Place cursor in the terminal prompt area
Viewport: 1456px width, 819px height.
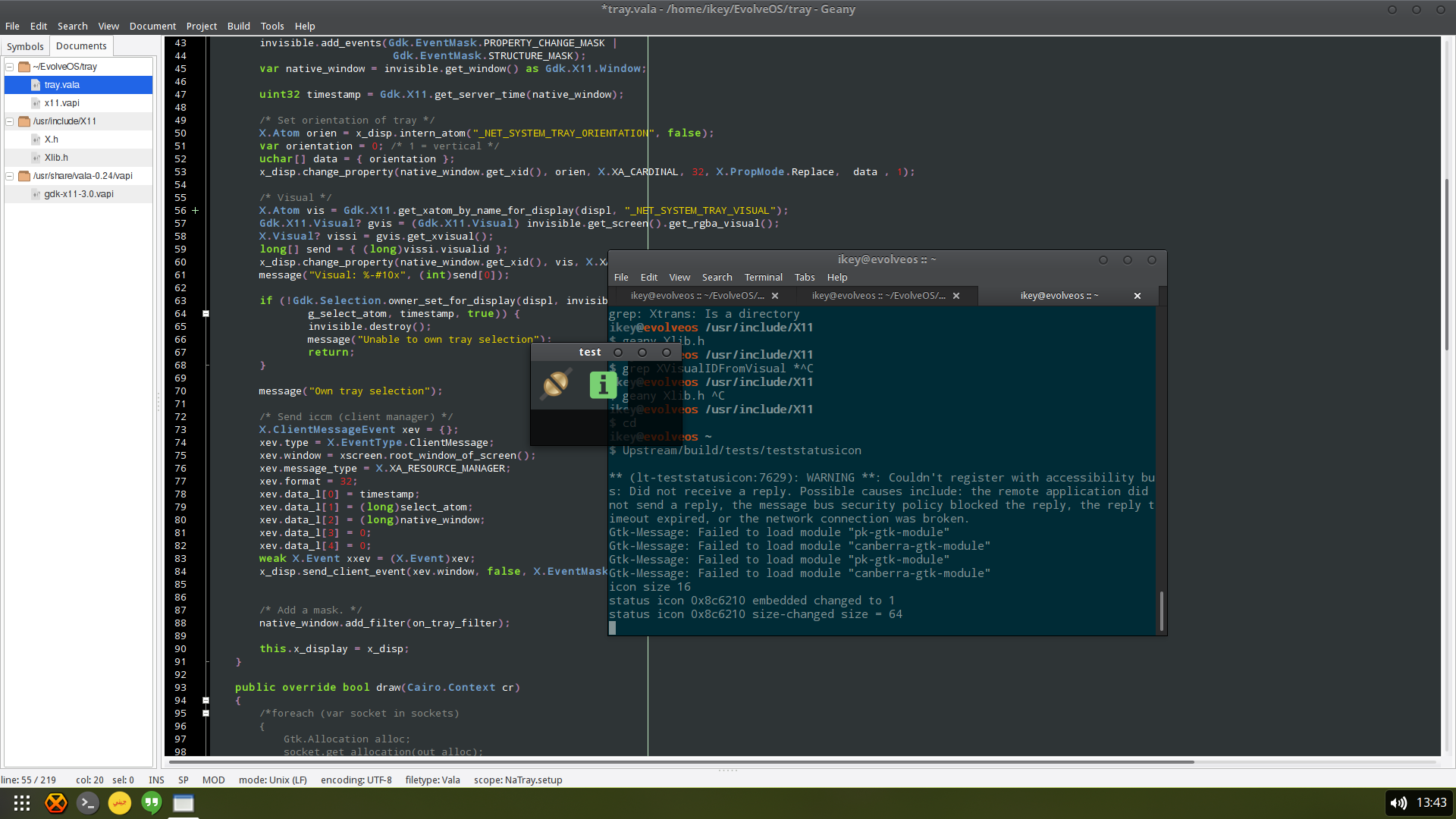click(613, 628)
